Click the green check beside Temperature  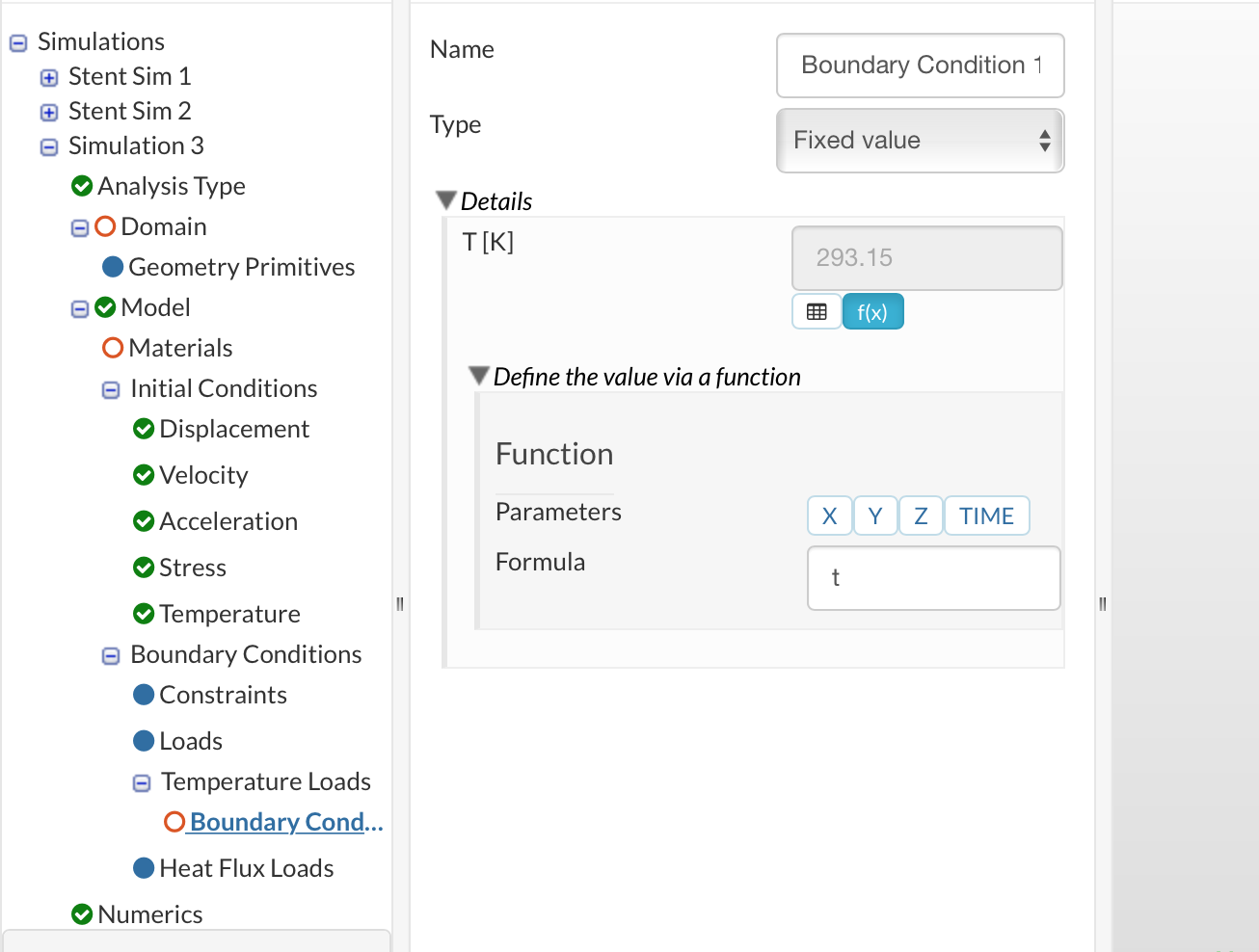click(144, 614)
